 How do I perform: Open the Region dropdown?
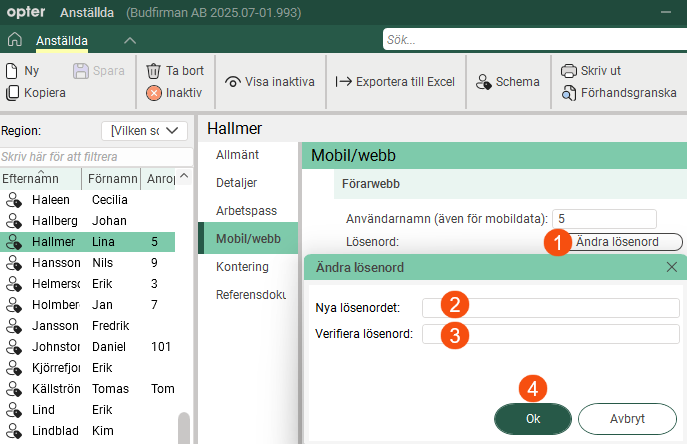tap(144, 131)
